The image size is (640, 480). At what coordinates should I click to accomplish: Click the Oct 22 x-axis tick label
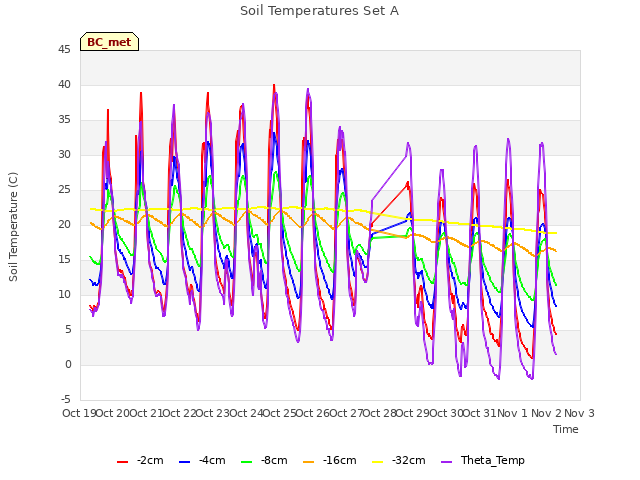(179, 413)
